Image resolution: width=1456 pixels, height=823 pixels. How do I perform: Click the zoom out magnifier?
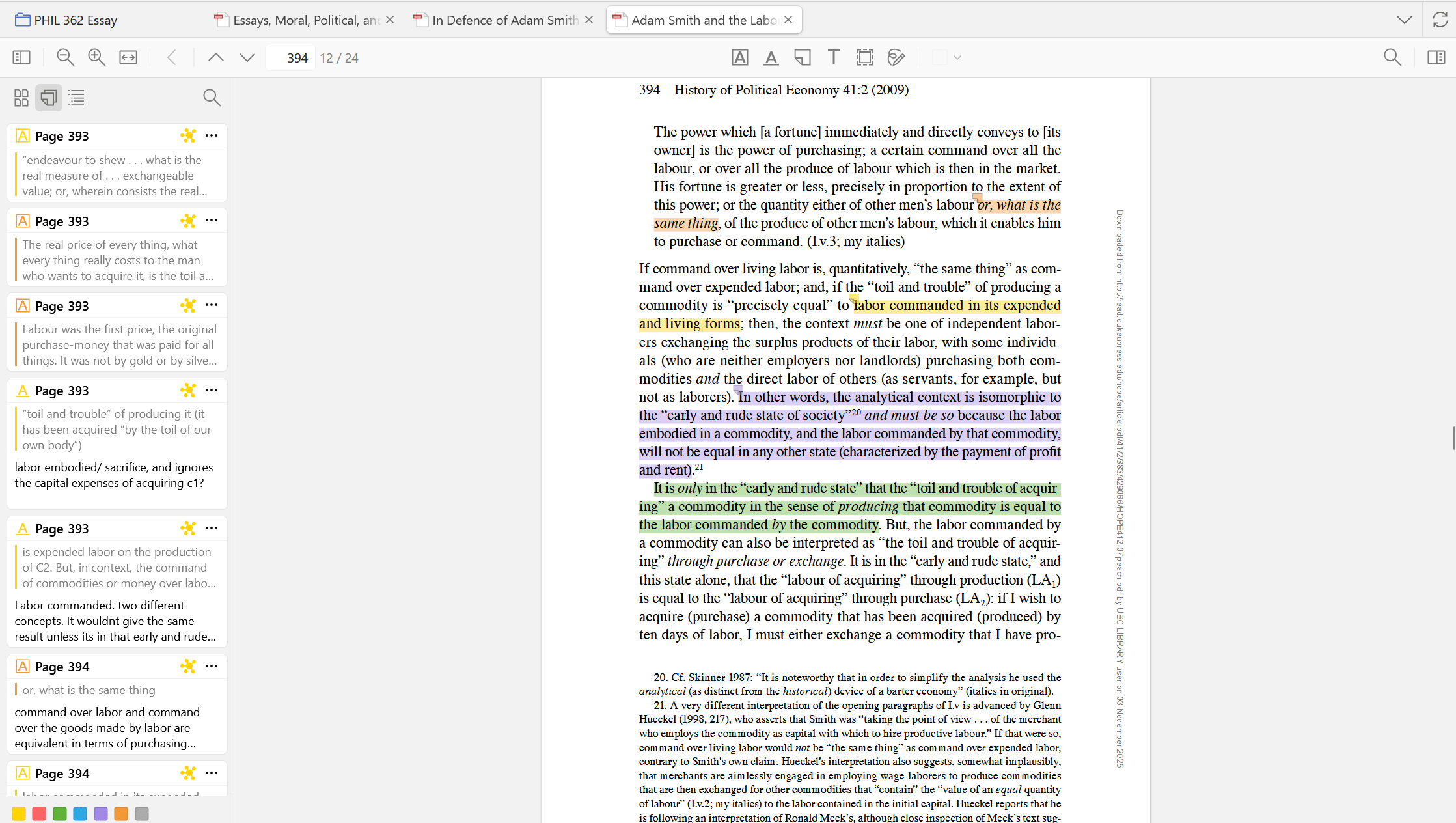[65, 57]
